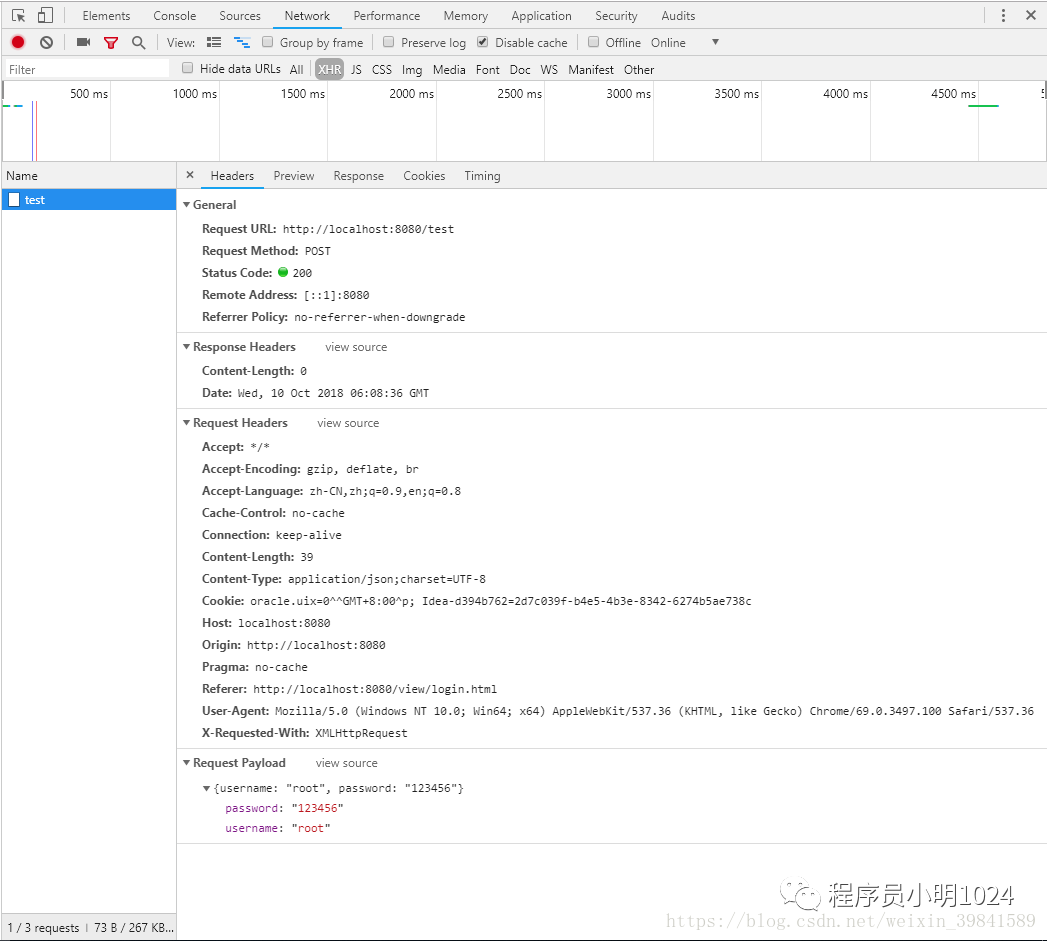Click view source for Request Payload
The width and height of the screenshot is (1047, 941).
pyautogui.click(x=347, y=763)
